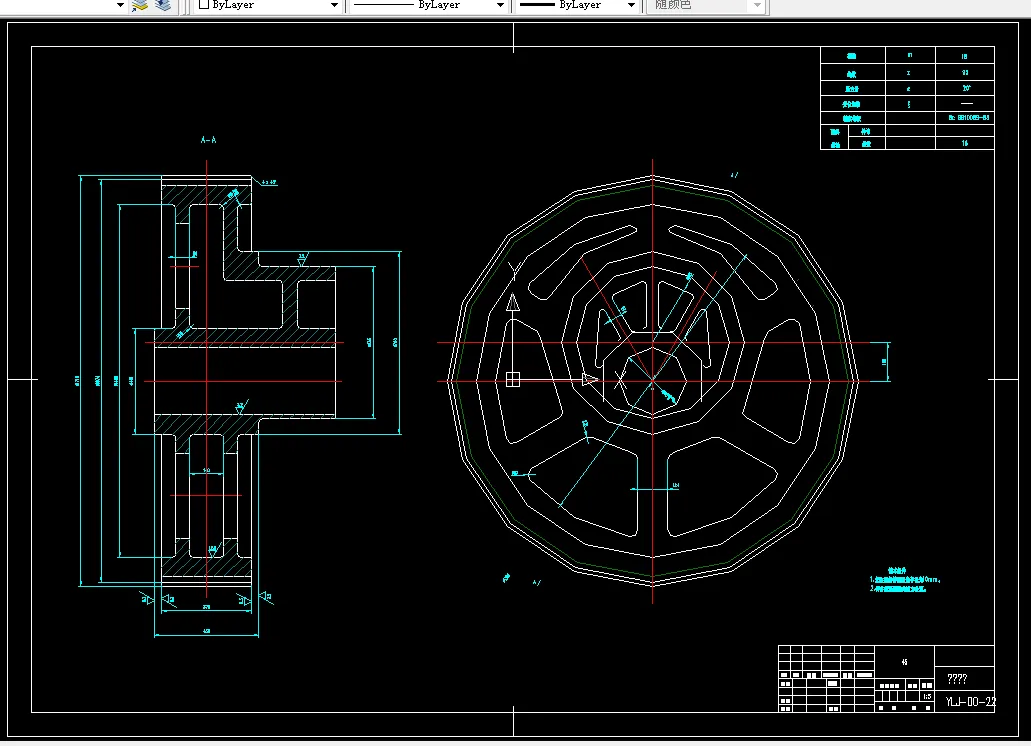
Task: Select the YLJ-00-22 drawing number text
Action: [971, 702]
